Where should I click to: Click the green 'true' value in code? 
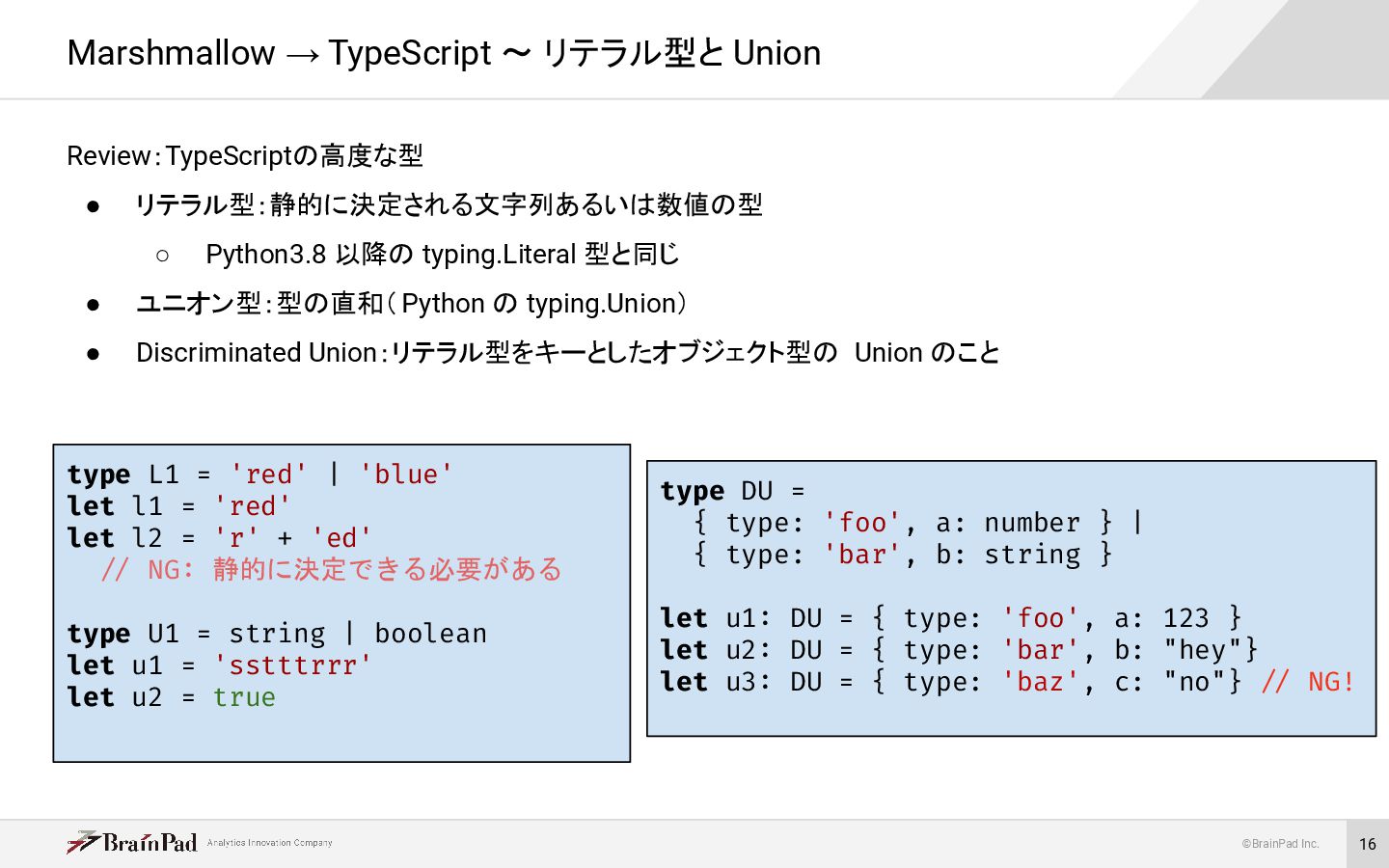244,697
